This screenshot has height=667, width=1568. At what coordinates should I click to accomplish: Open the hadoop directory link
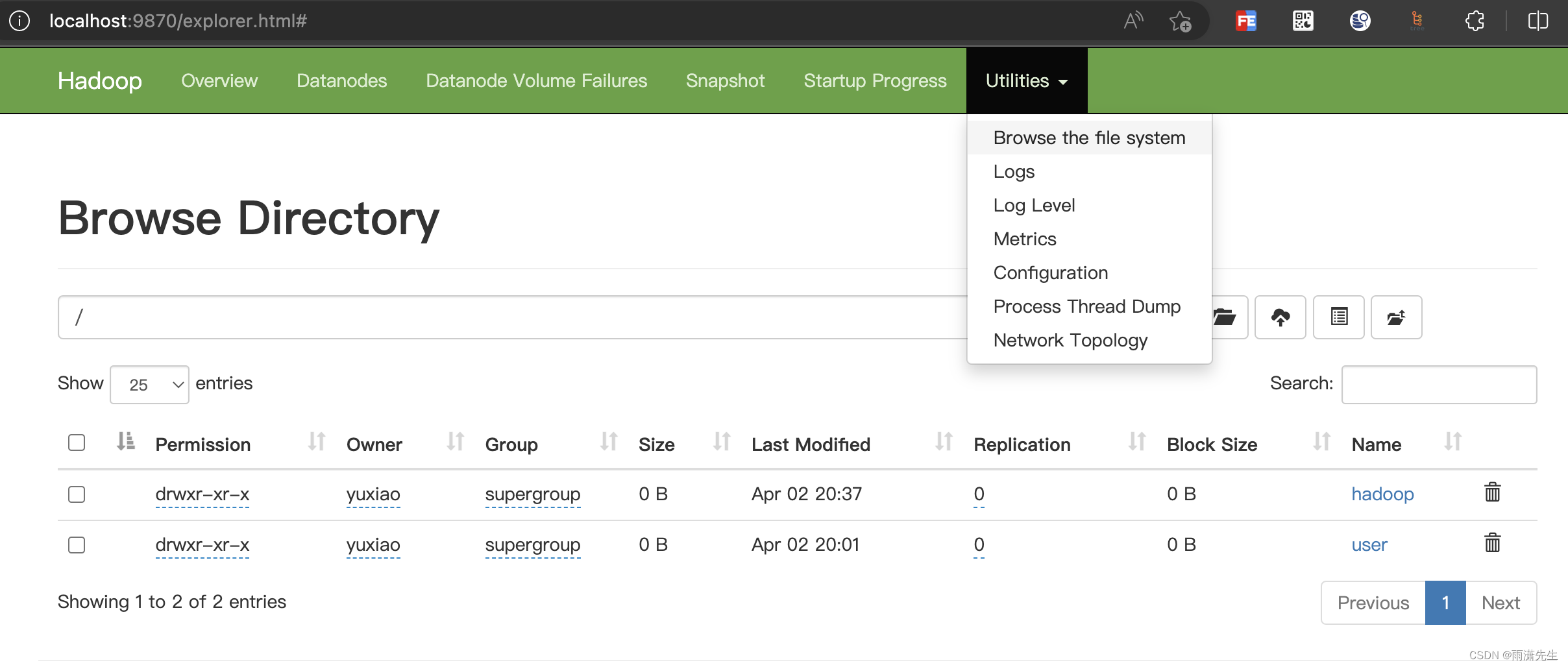(1382, 494)
